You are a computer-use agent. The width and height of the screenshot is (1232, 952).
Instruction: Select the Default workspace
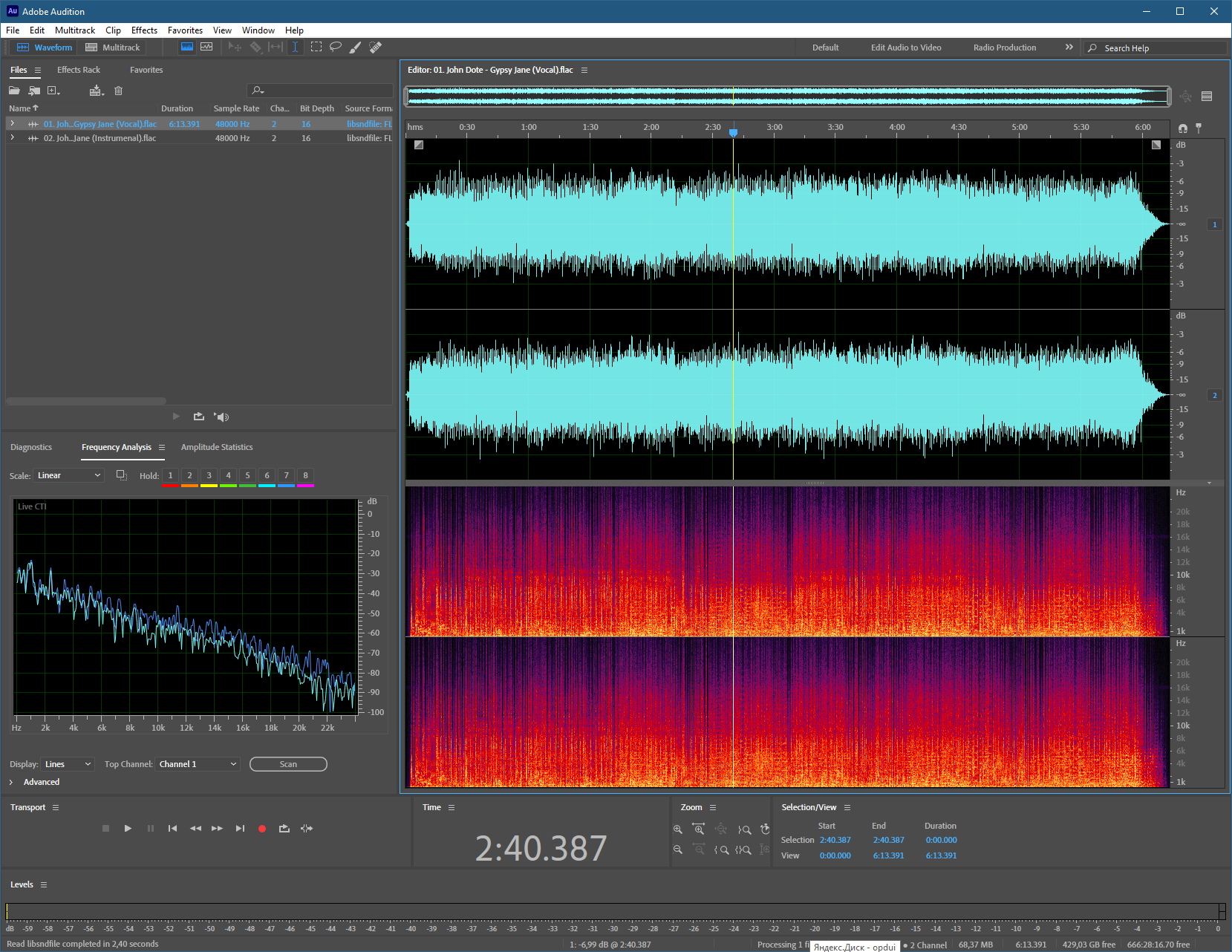point(825,48)
